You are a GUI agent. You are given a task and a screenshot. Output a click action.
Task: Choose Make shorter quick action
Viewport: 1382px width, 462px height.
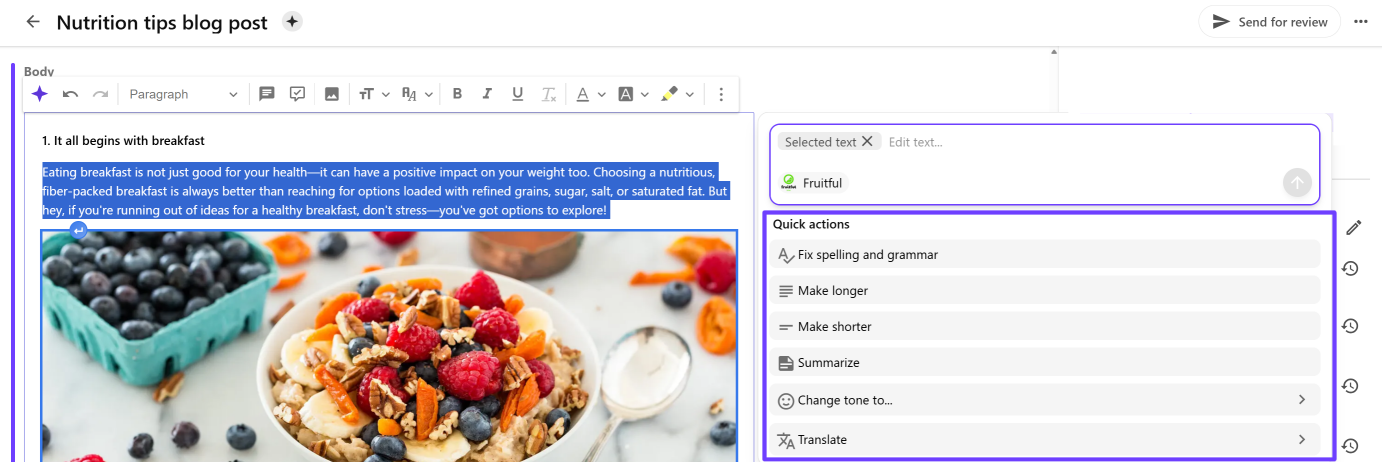coord(1045,326)
